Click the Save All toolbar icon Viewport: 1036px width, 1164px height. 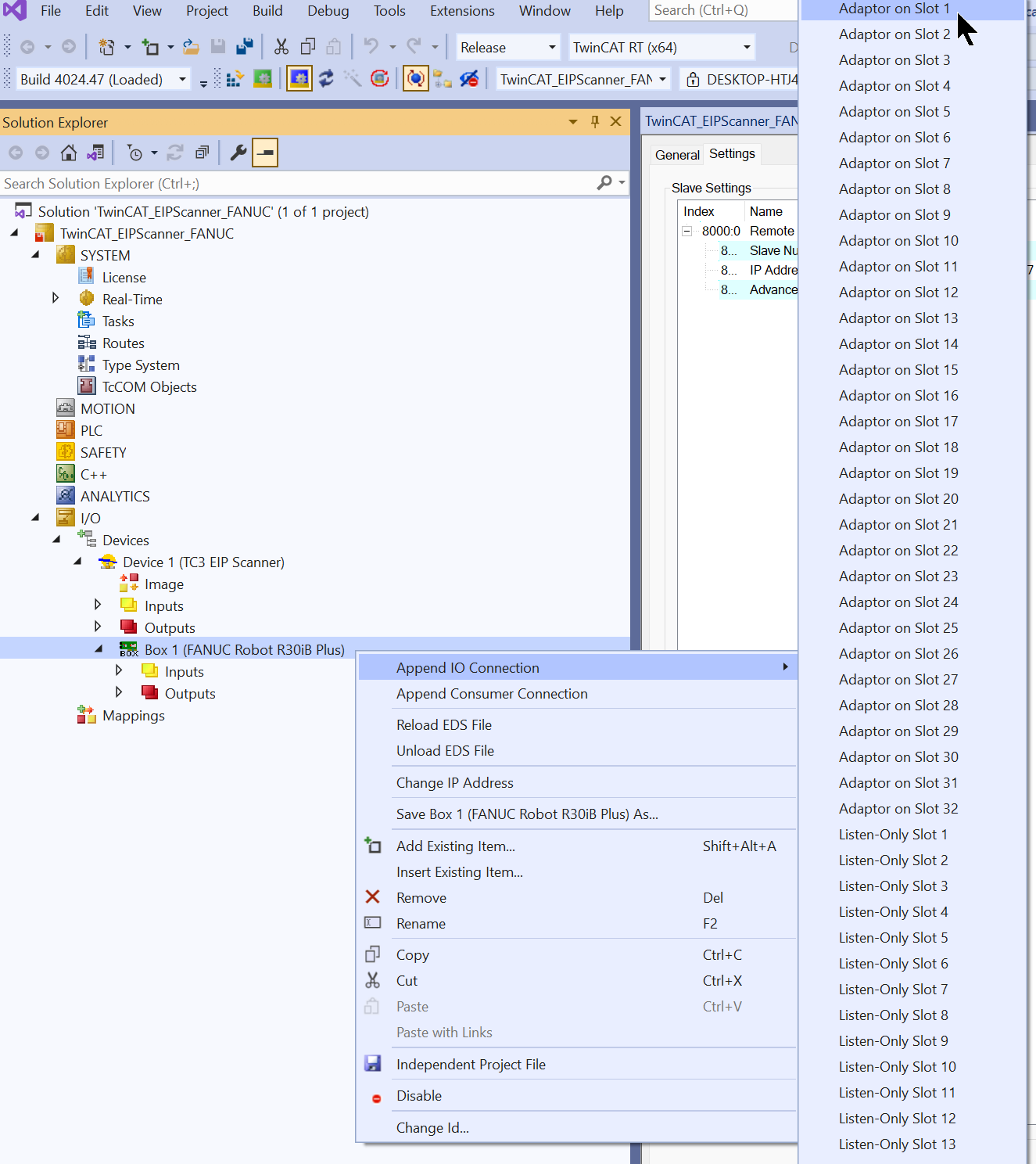245,47
